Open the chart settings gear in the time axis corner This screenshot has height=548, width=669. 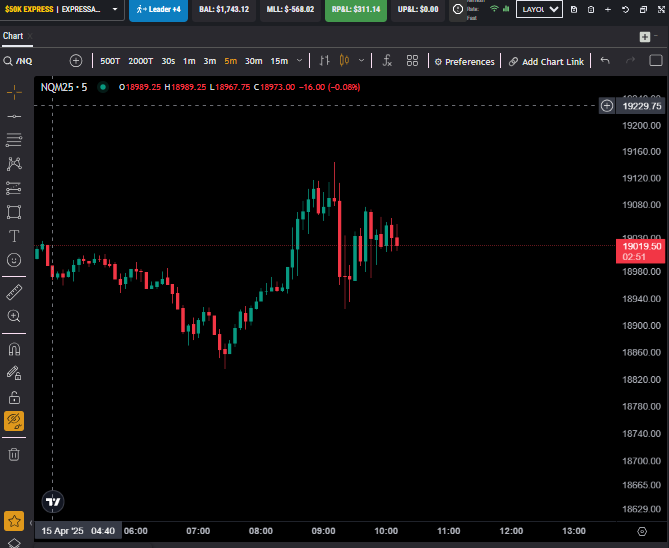[642, 531]
